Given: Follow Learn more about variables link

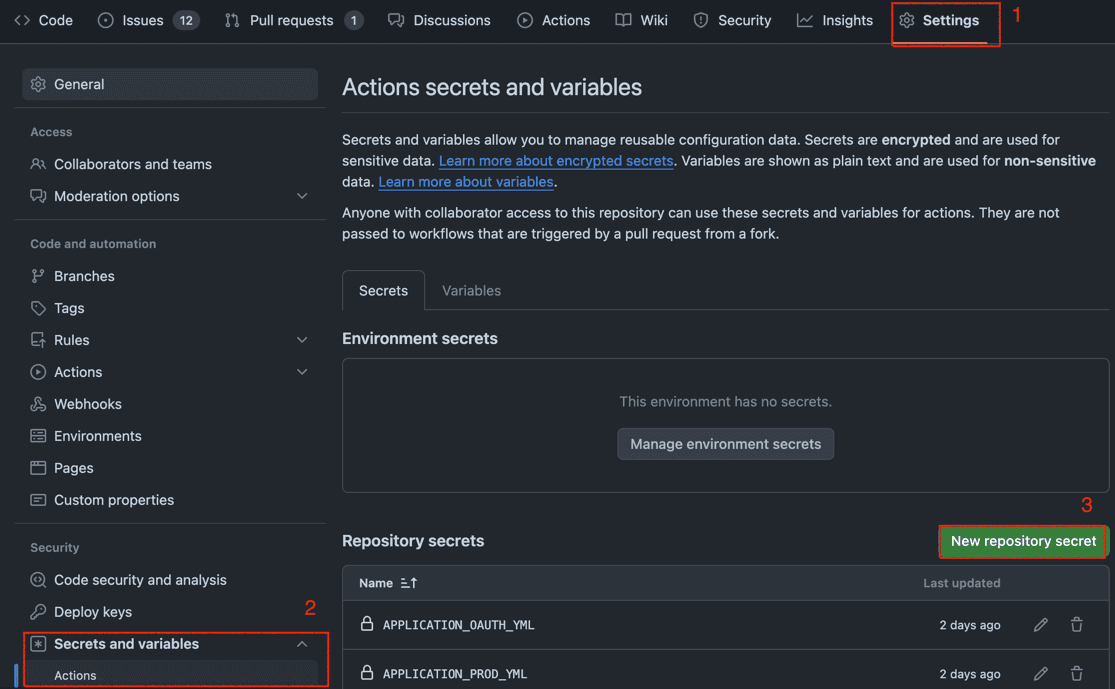Looking at the screenshot, I should click(466, 182).
